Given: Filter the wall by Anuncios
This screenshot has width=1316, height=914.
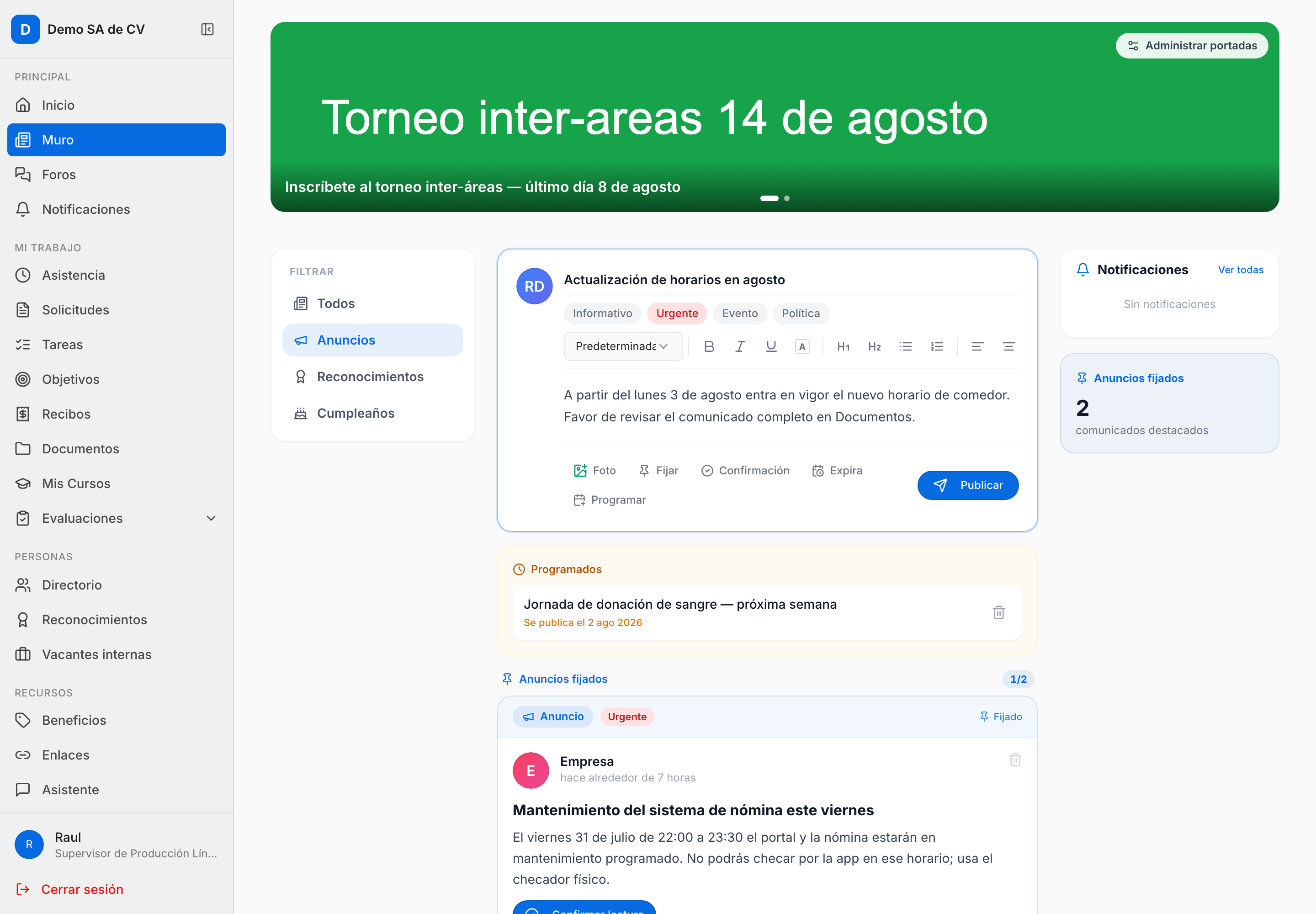Looking at the screenshot, I should coord(373,340).
